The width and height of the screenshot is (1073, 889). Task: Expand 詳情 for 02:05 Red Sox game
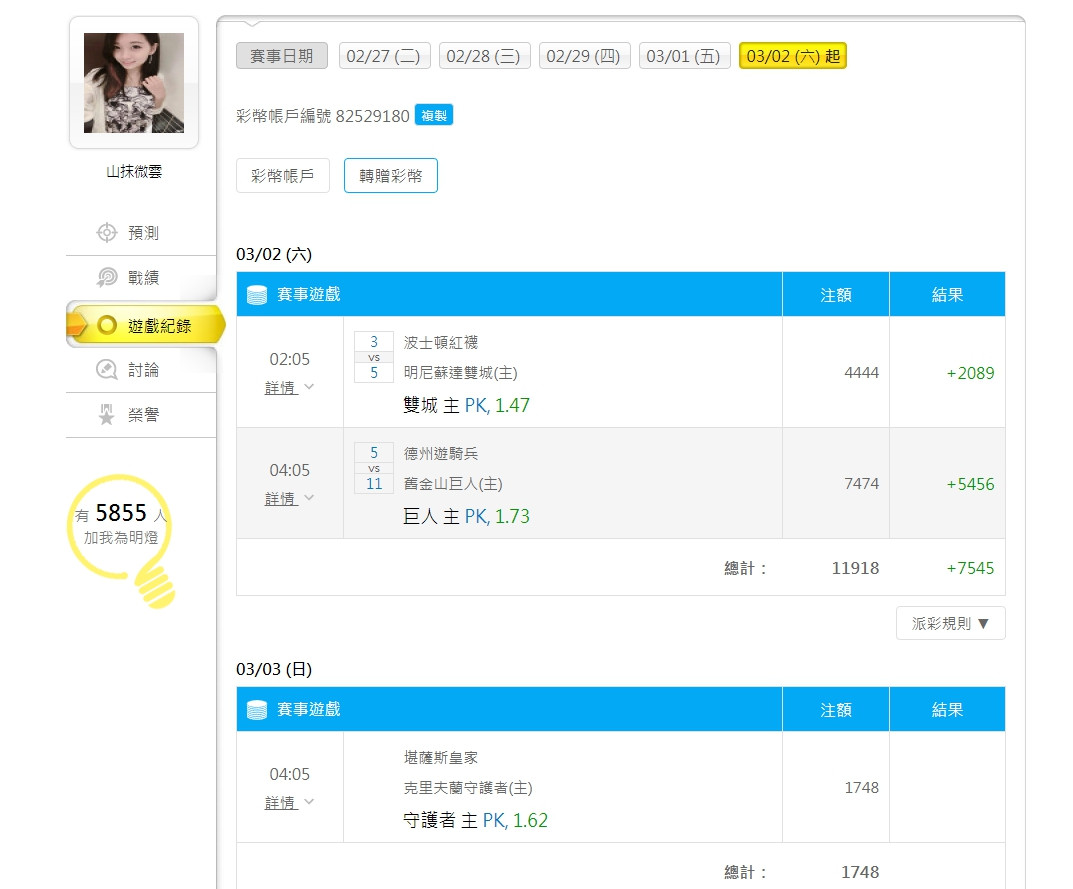[x=289, y=388]
